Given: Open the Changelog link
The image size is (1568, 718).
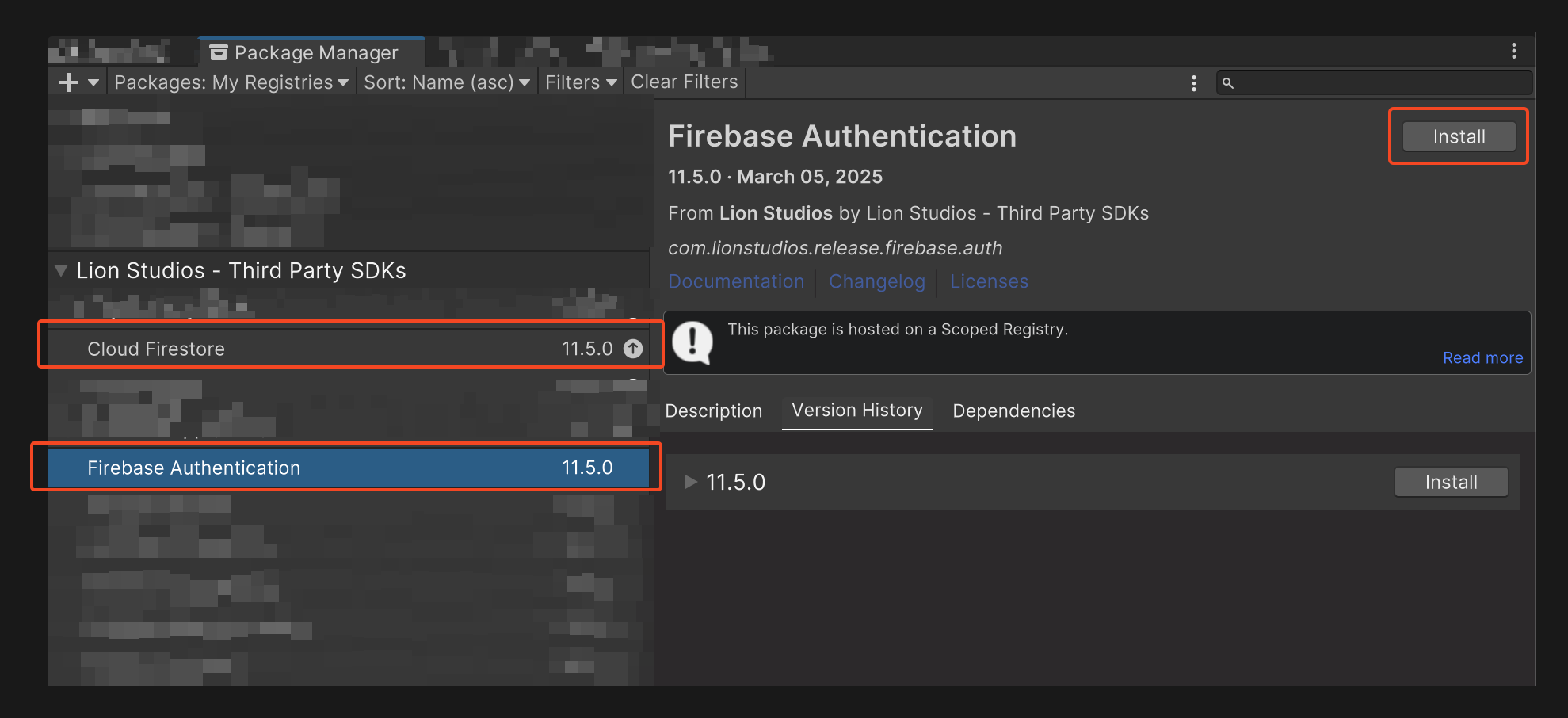Looking at the screenshot, I should (x=876, y=281).
